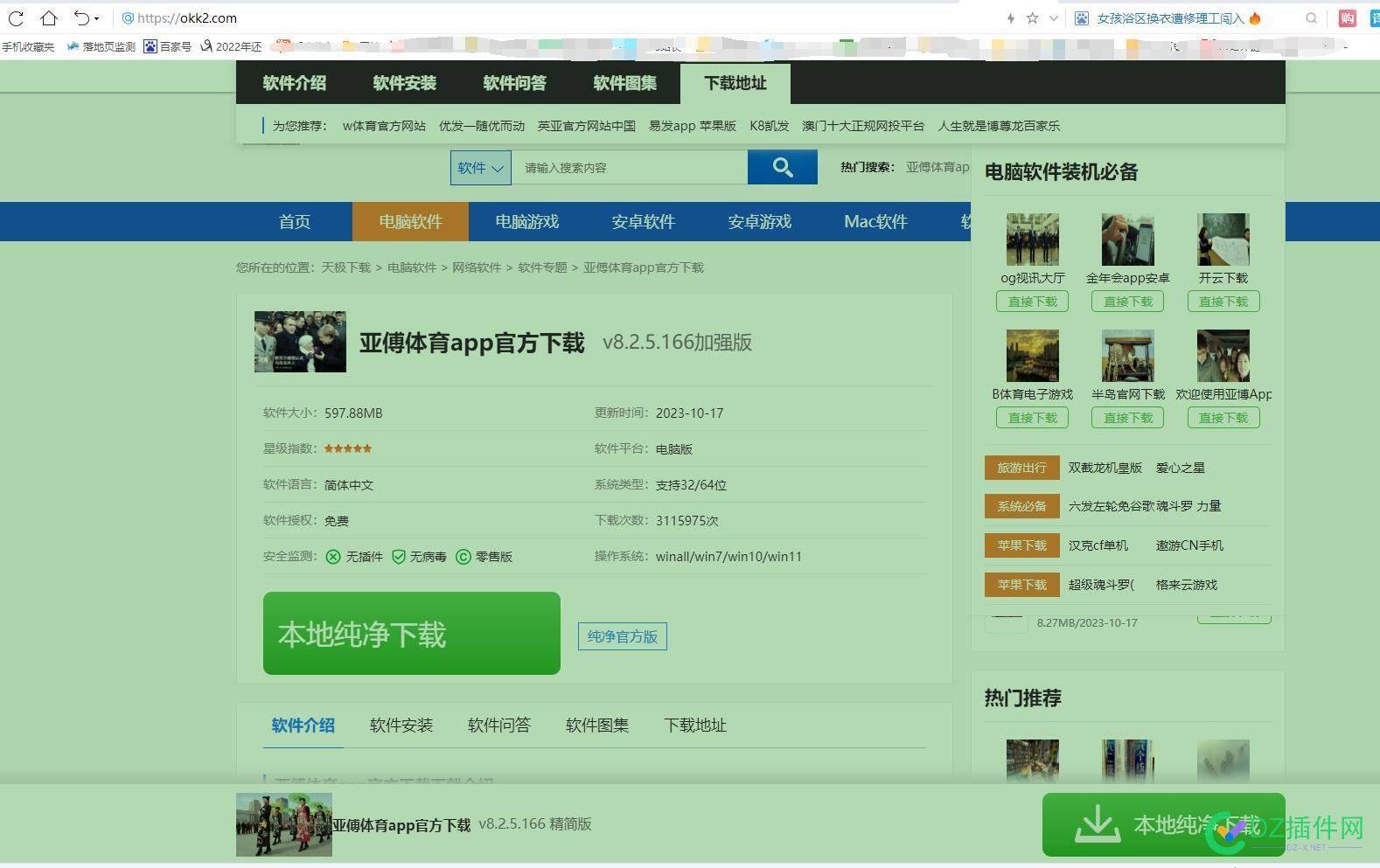Click the 纯净官方版 outlined button
Screen dimensions: 1380x868
623,636
